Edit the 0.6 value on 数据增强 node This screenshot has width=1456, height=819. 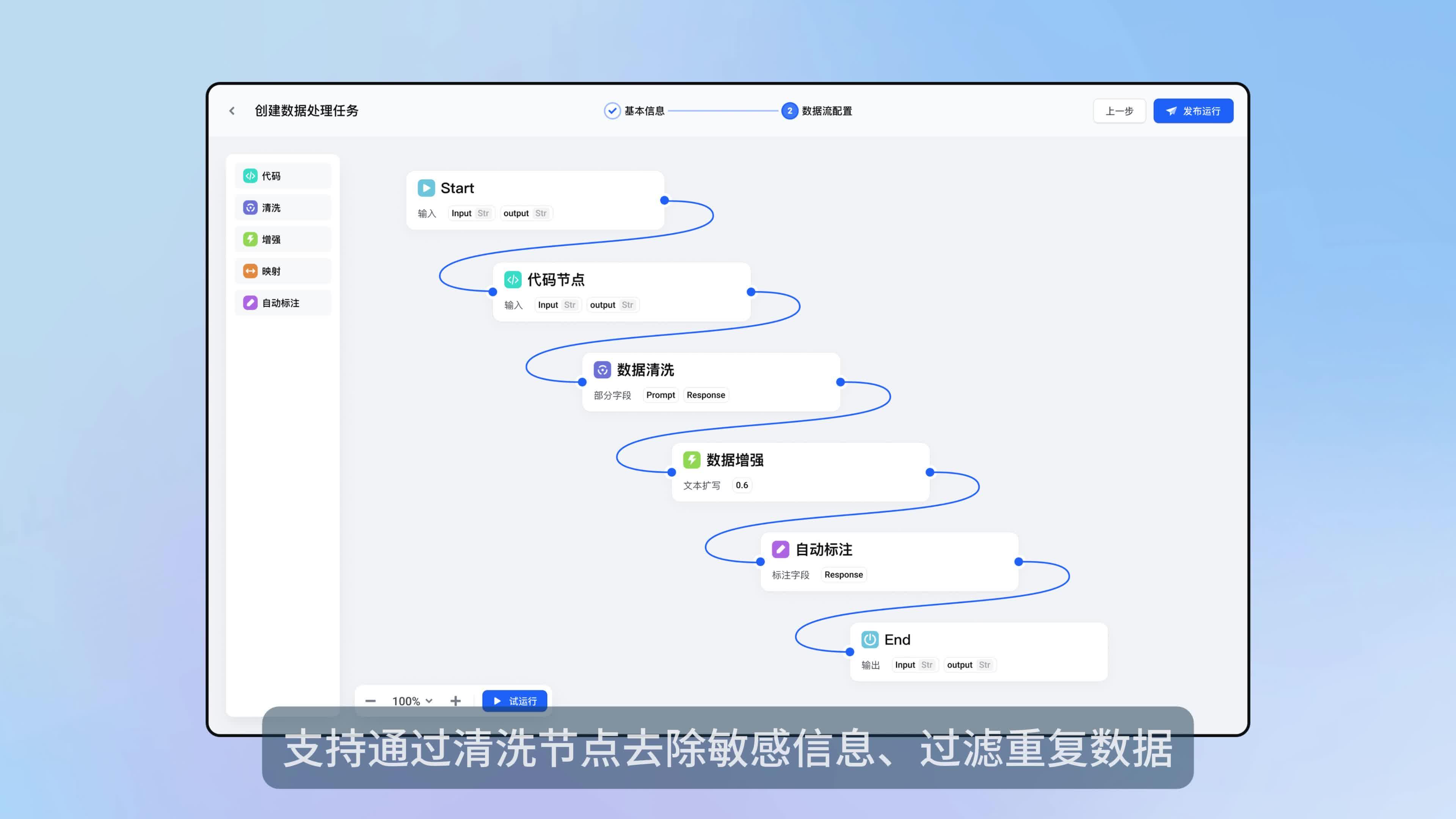click(x=742, y=485)
